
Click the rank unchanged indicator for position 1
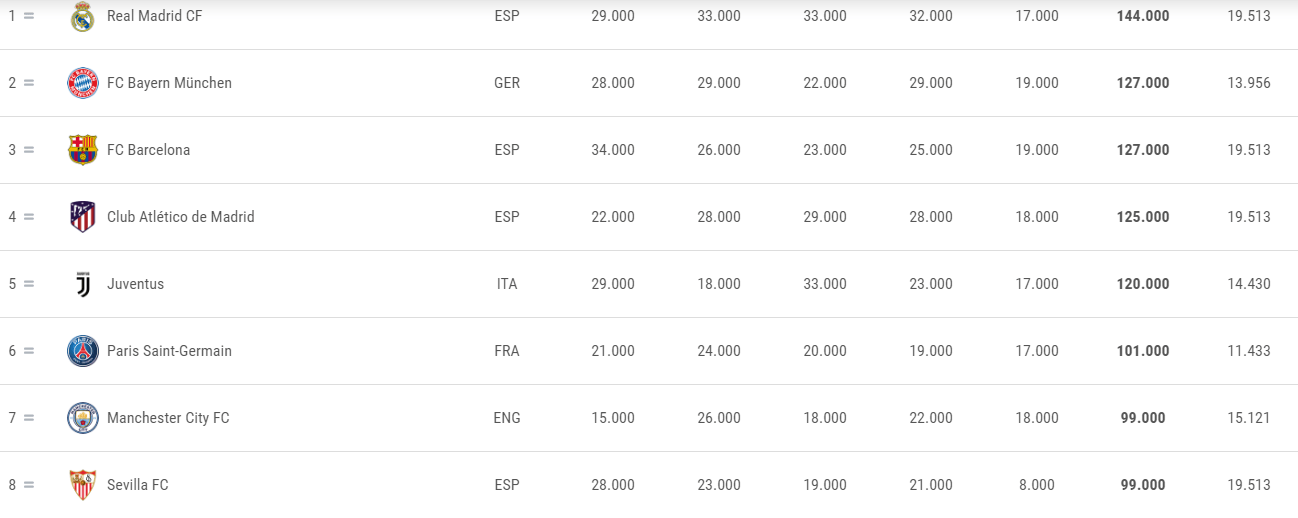28,16
